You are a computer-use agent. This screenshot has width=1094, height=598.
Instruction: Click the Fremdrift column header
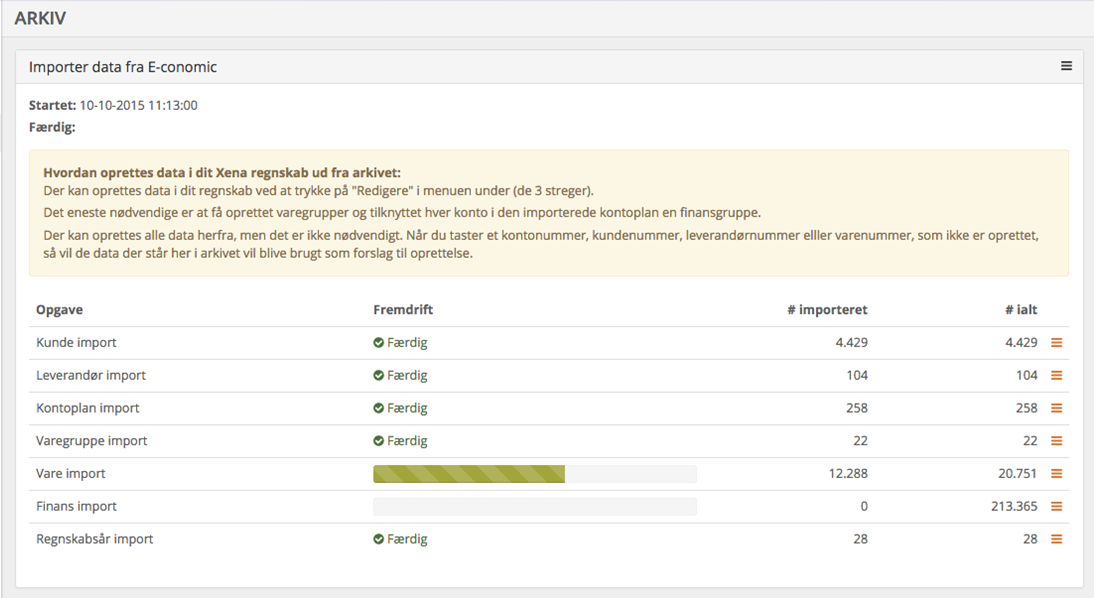click(402, 310)
